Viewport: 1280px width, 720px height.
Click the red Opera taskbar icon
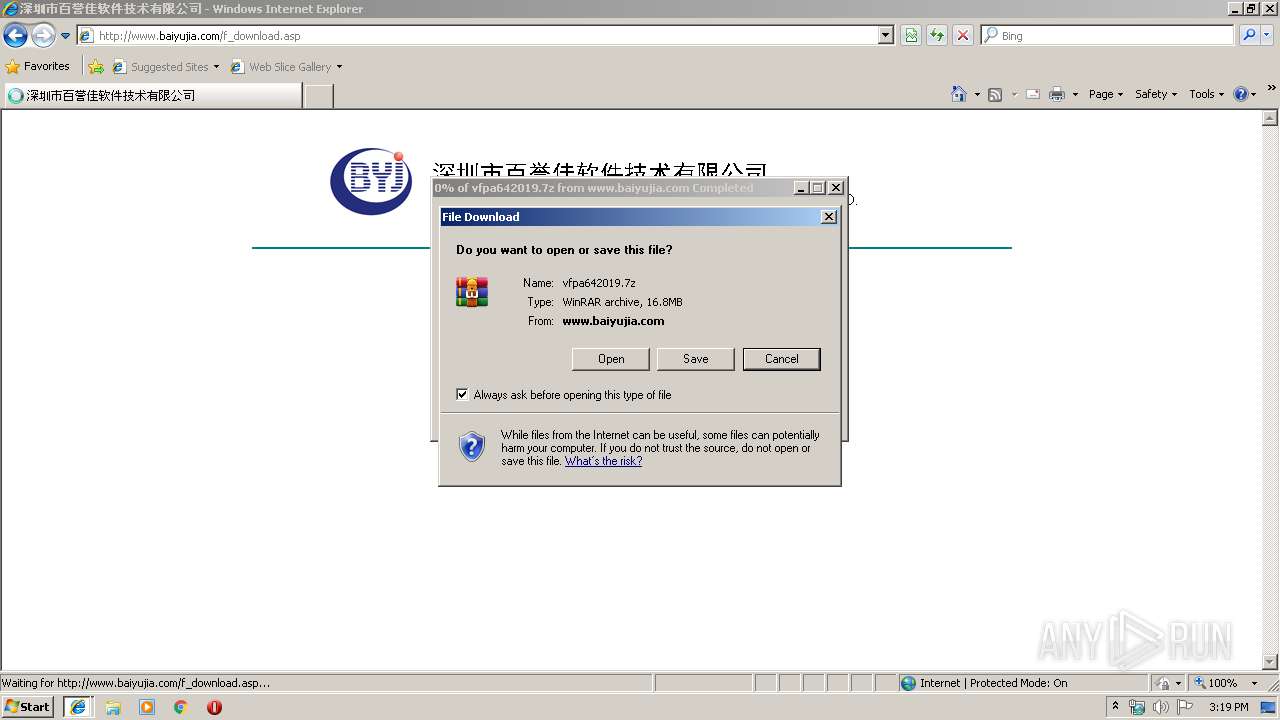(214, 707)
